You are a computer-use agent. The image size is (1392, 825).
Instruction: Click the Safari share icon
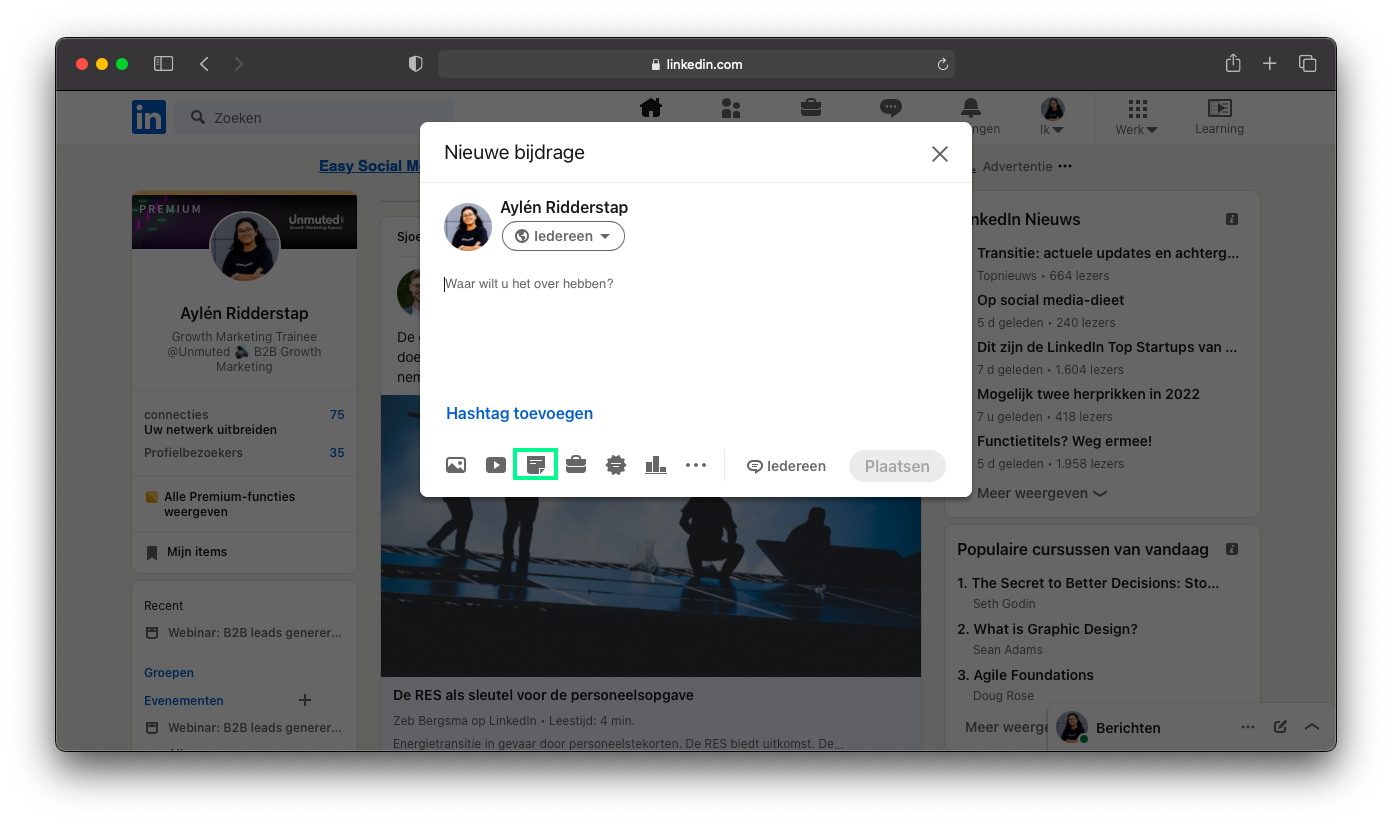pyautogui.click(x=1233, y=63)
